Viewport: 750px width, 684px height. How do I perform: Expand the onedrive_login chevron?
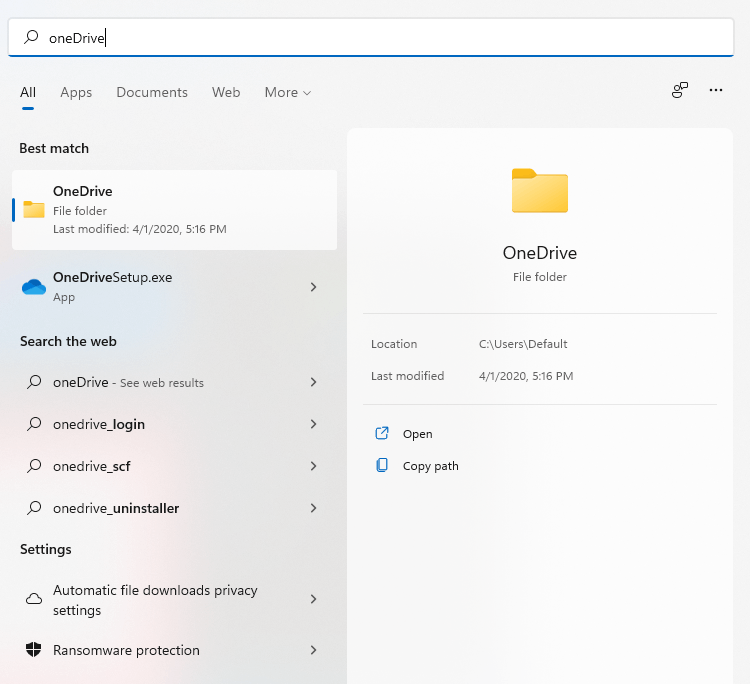click(313, 424)
